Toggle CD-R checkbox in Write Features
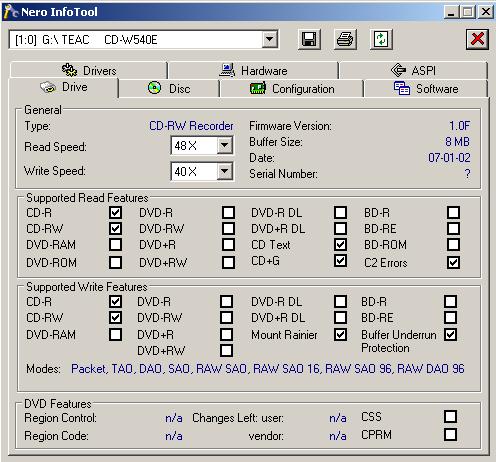The width and height of the screenshot is (496, 462). pos(115,301)
